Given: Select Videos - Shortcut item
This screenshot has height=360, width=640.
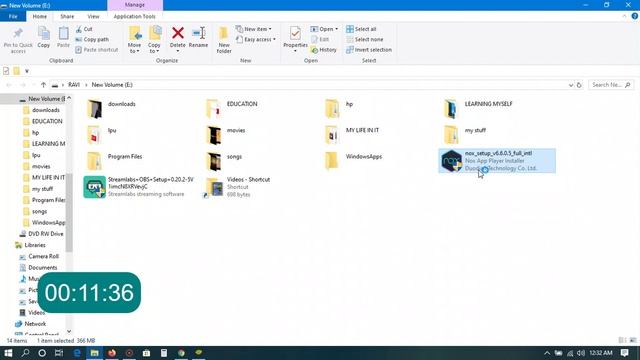Looking at the screenshot, I should point(237,187).
